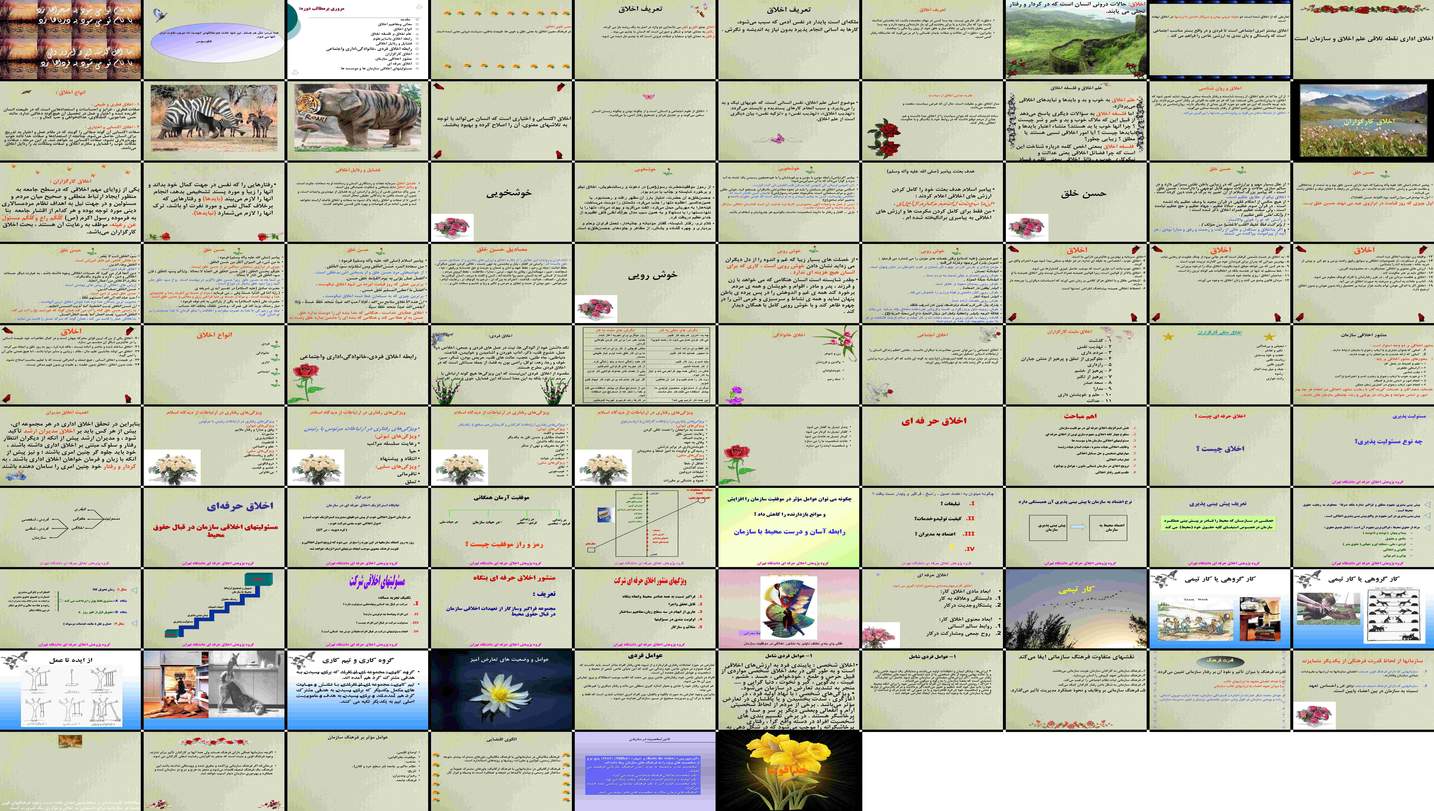Open the green hillside landscape photo slide
This screenshot has width=1434, height=811.
tap(1075, 40)
